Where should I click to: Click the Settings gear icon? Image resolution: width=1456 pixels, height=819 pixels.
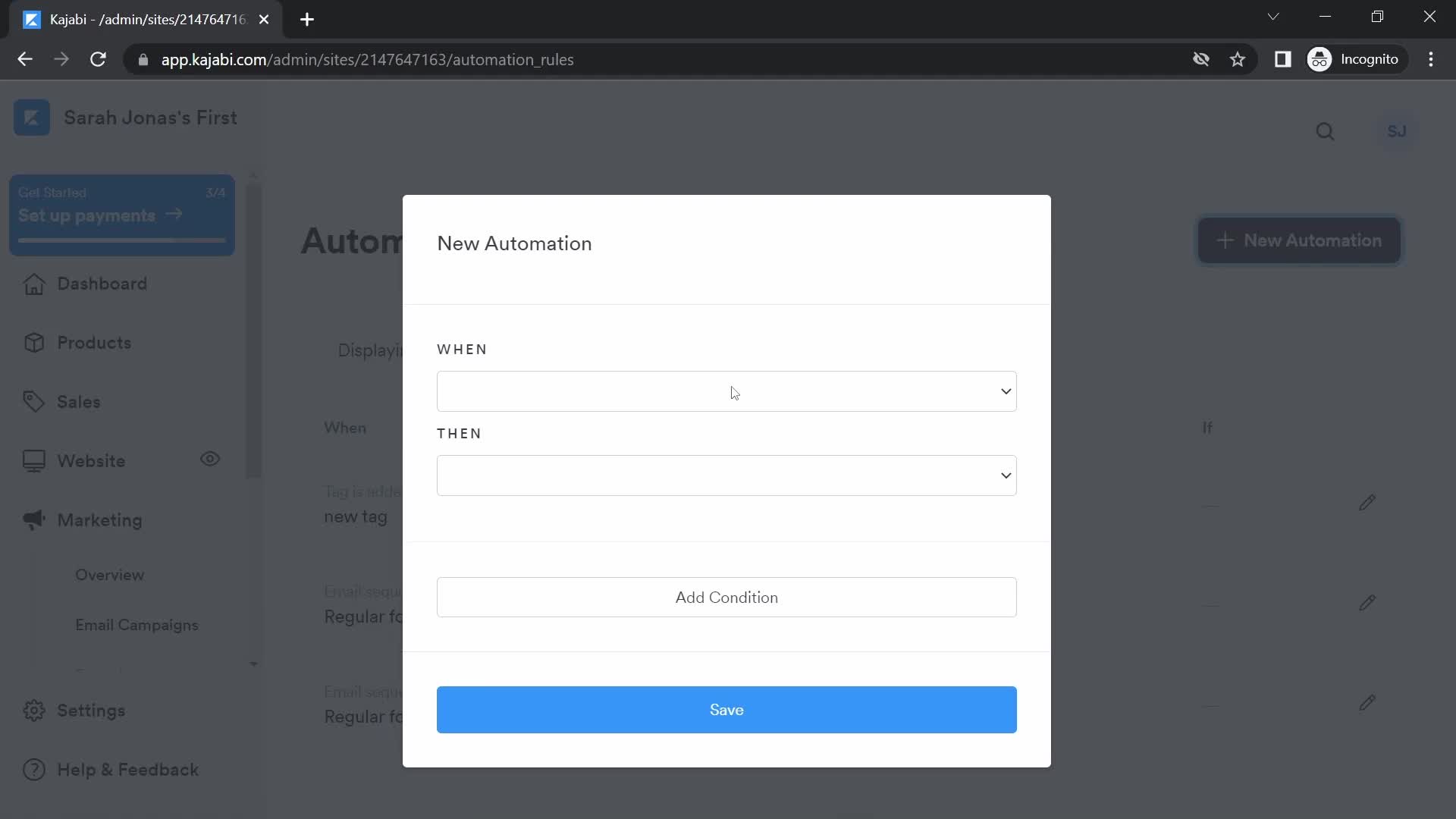click(x=34, y=711)
